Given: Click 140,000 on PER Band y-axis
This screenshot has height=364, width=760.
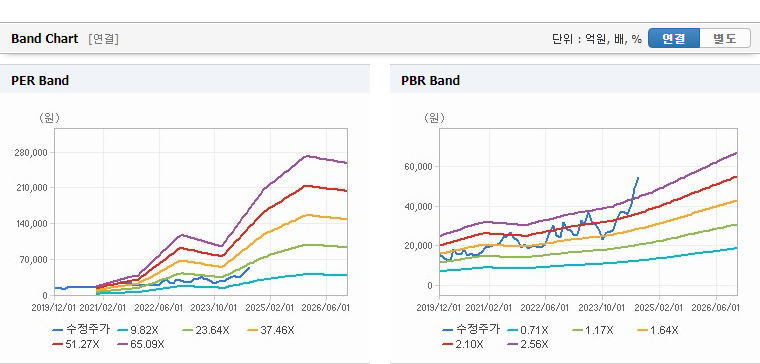Looking at the screenshot, I should [32, 224].
